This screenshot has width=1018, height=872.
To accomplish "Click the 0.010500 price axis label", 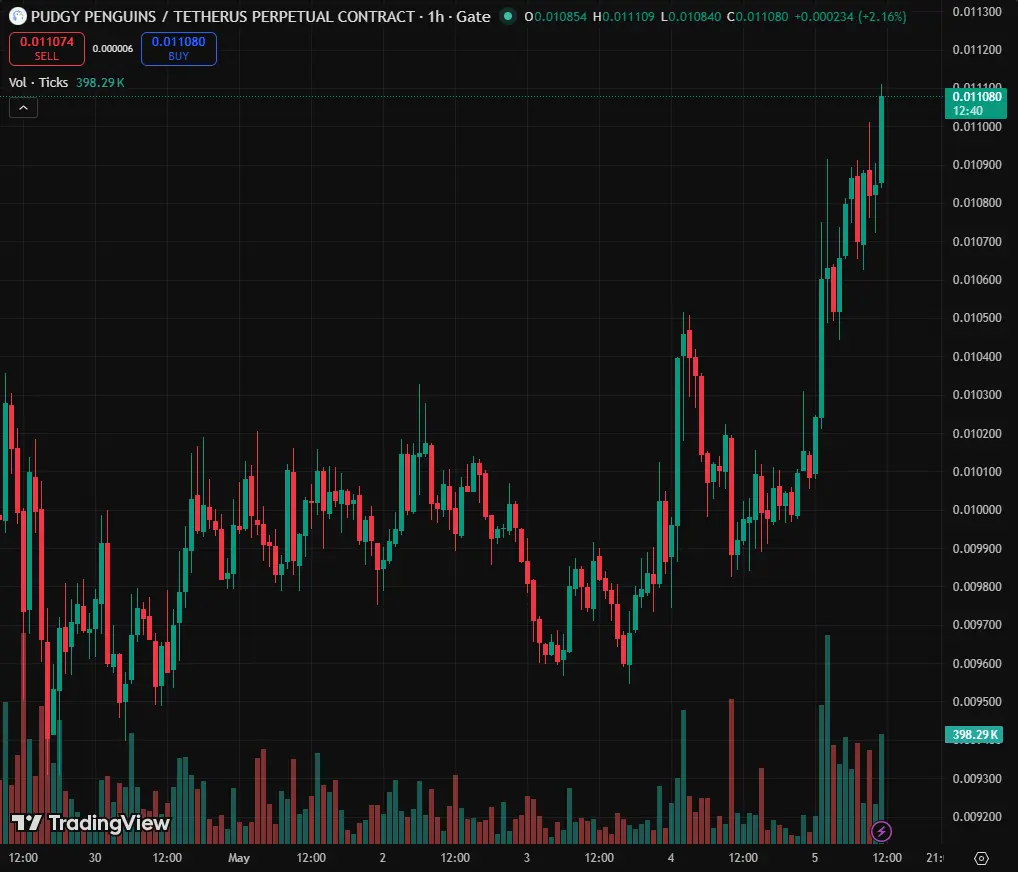I will tap(977, 318).
